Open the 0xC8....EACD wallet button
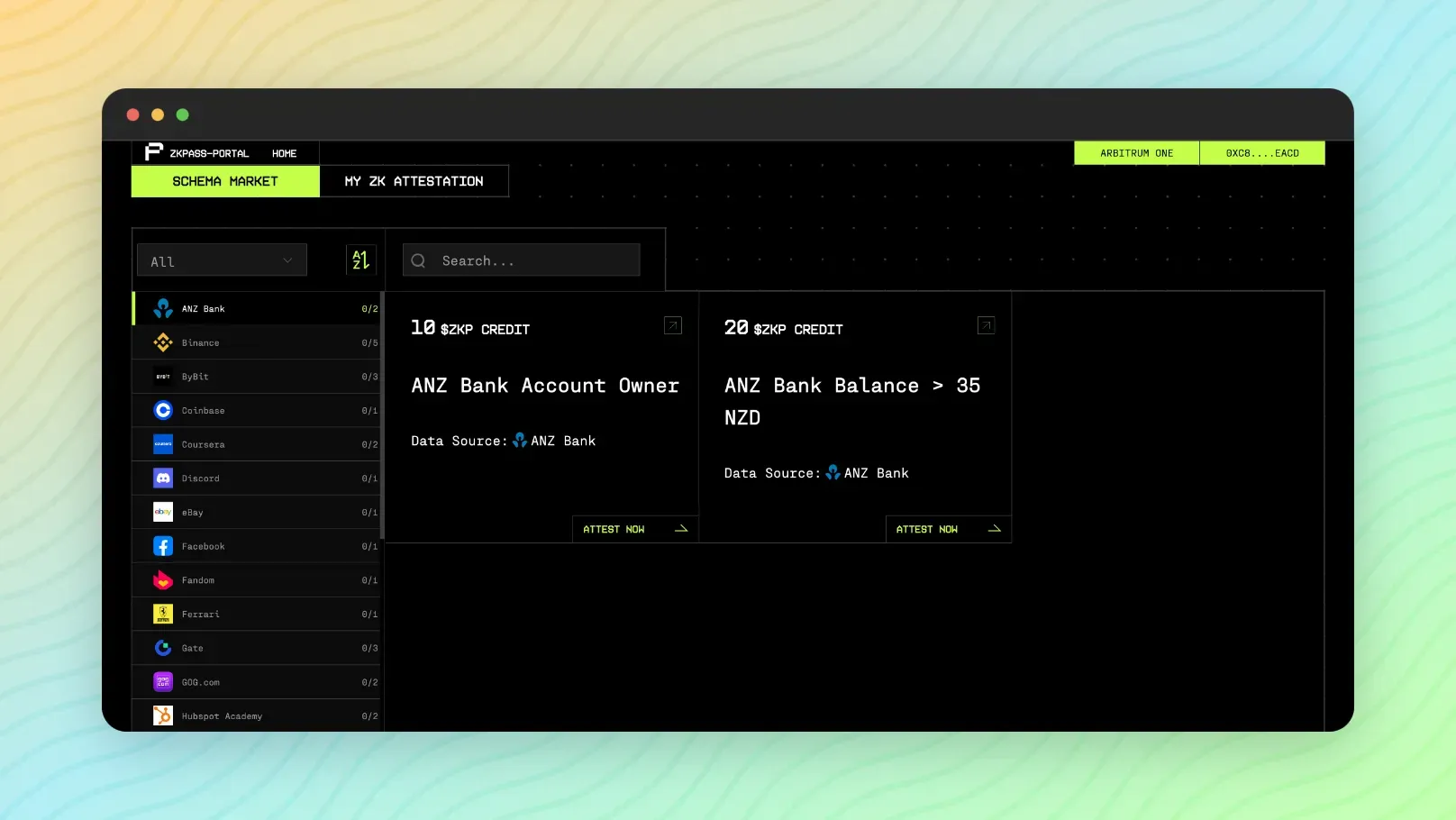1456x820 pixels. coord(1262,153)
